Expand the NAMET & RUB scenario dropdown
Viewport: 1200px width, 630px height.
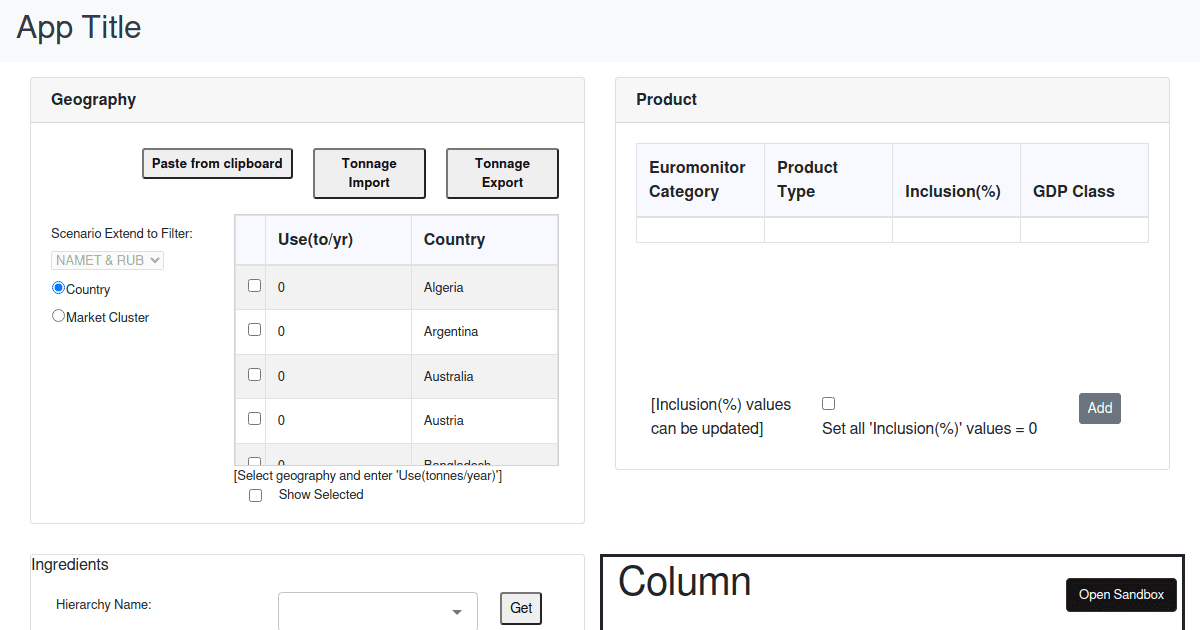[108, 260]
